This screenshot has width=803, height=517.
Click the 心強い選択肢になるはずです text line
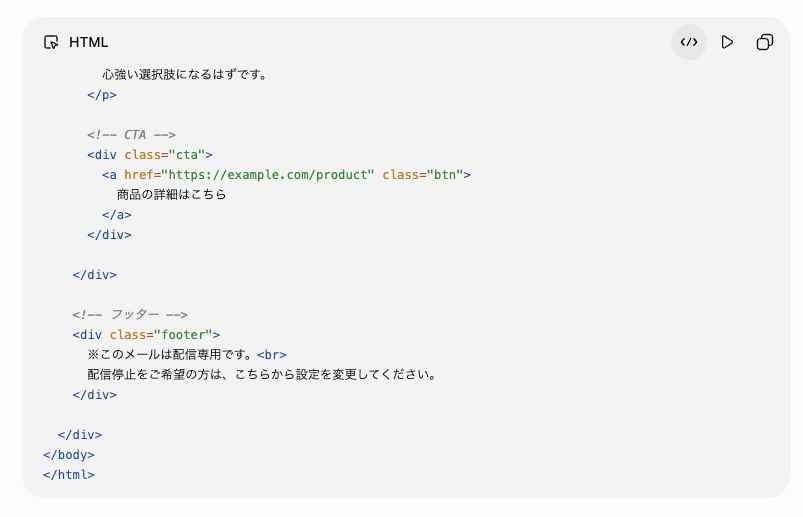point(185,75)
